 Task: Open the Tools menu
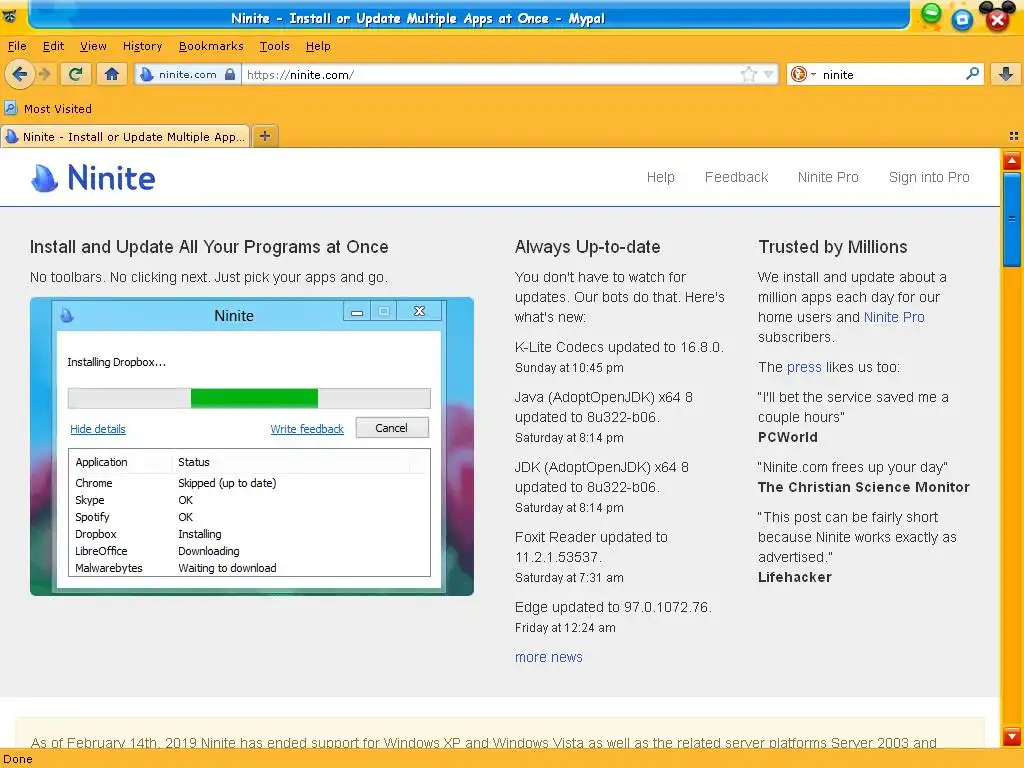(x=274, y=46)
